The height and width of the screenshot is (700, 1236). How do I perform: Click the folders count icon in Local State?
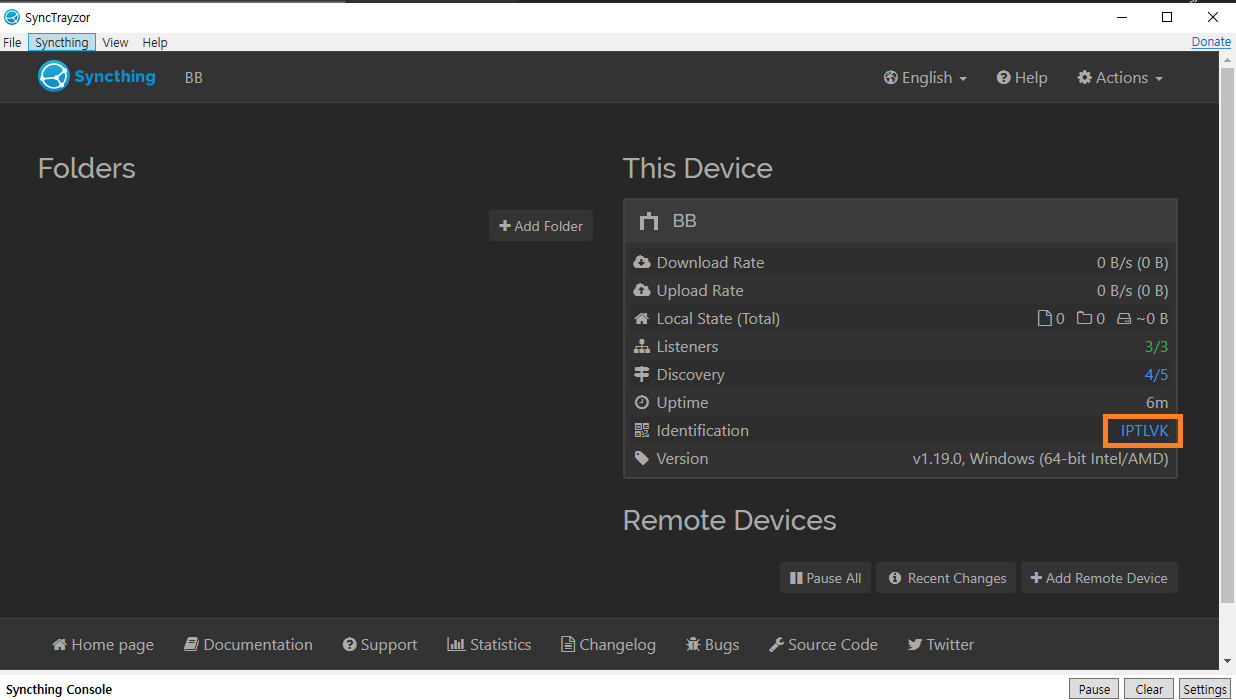coord(1084,318)
